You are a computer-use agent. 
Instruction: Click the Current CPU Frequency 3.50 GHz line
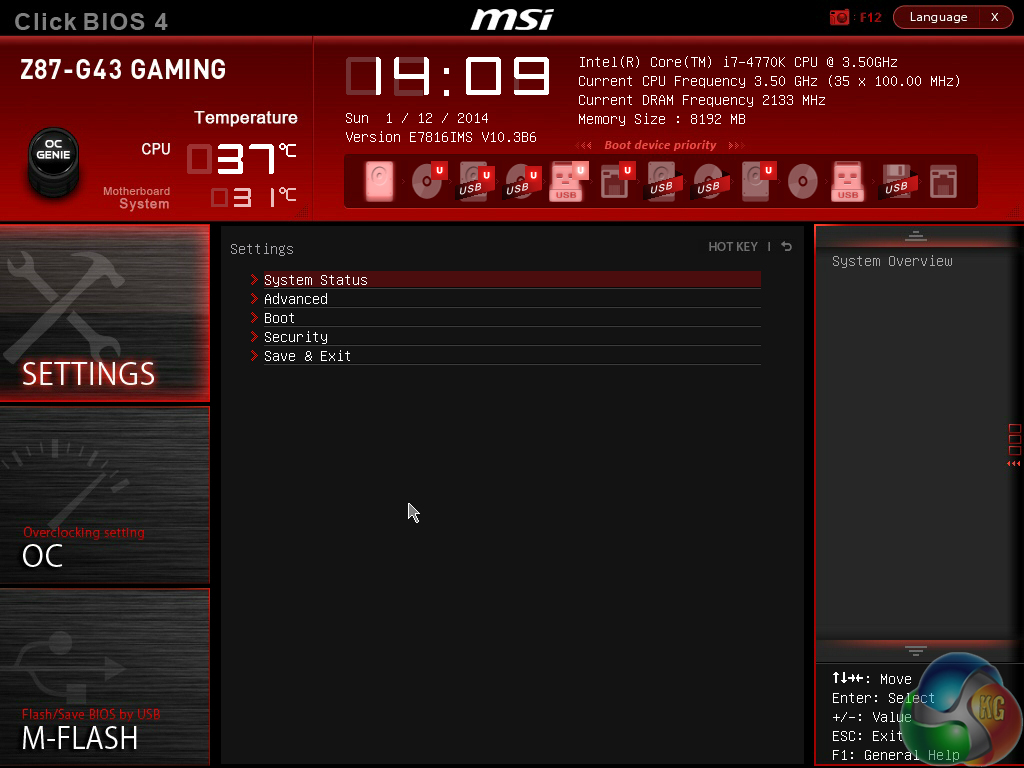(x=769, y=81)
